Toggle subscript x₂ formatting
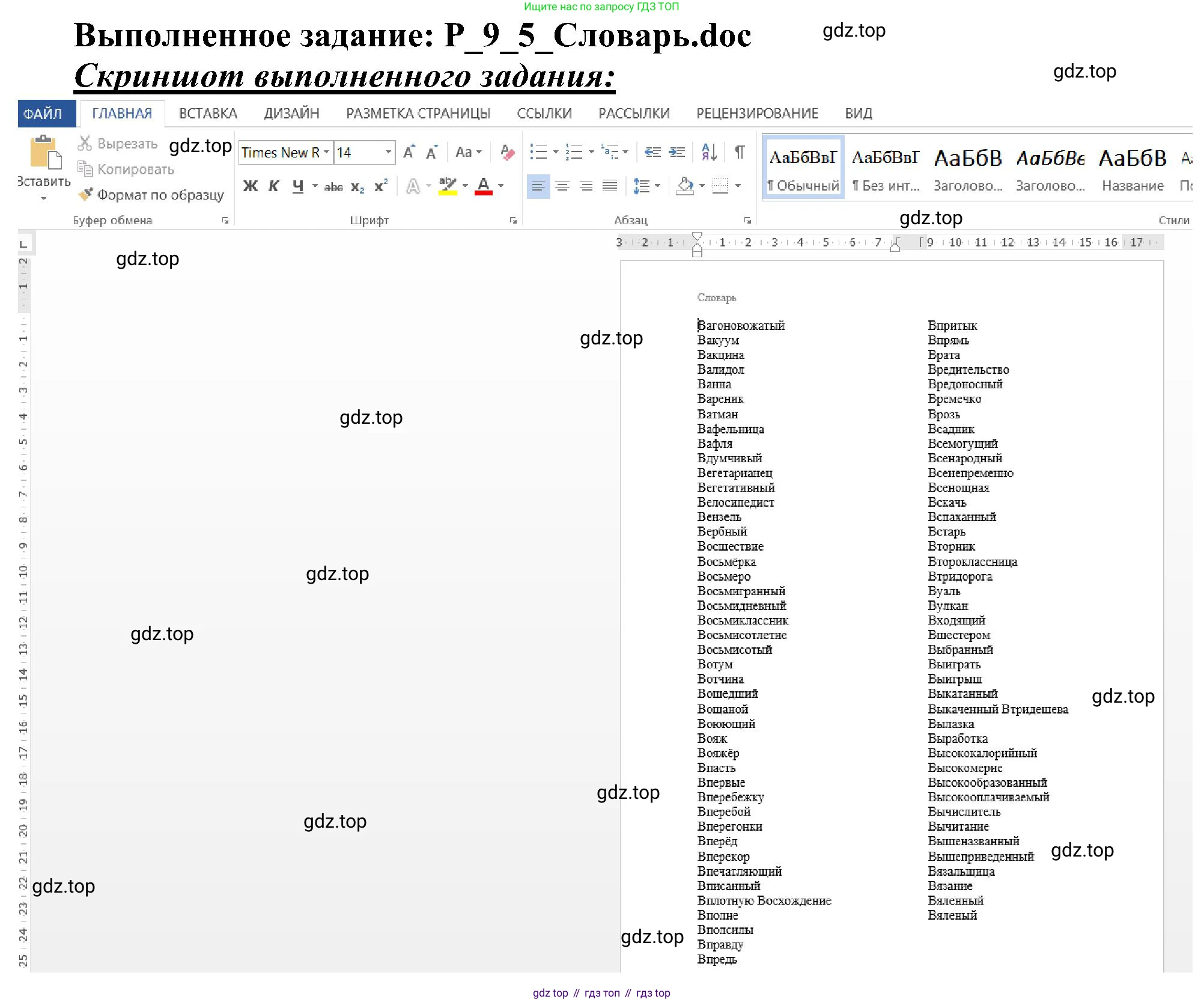The height and width of the screenshot is (1002, 1204). (357, 187)
